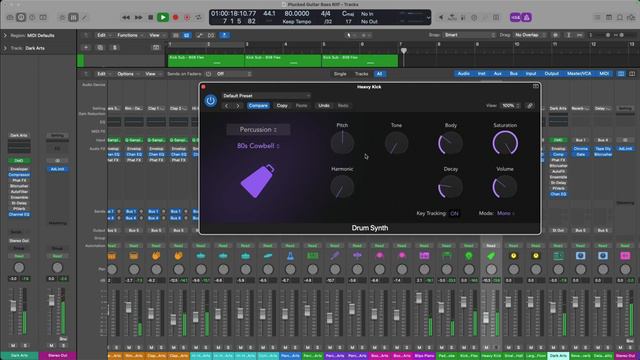Click the Volume knob in Drum Synth

point(505,187)
